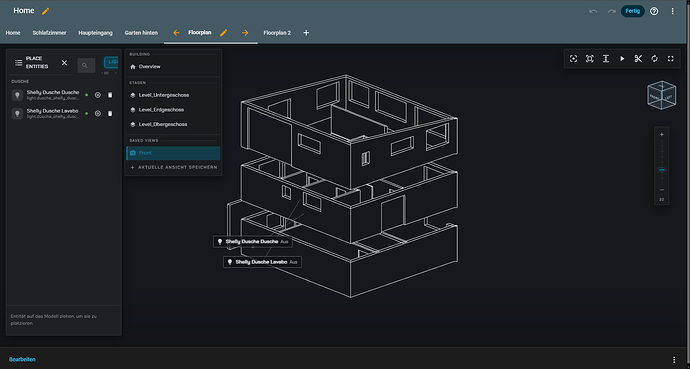The width and height of the screenshot is (690, 369).
Task: Open the help question mark icon
Action: click(654, 11)
